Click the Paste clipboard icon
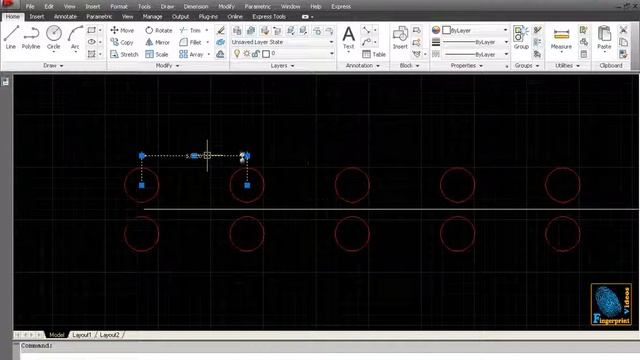 (x=604, y=37)
